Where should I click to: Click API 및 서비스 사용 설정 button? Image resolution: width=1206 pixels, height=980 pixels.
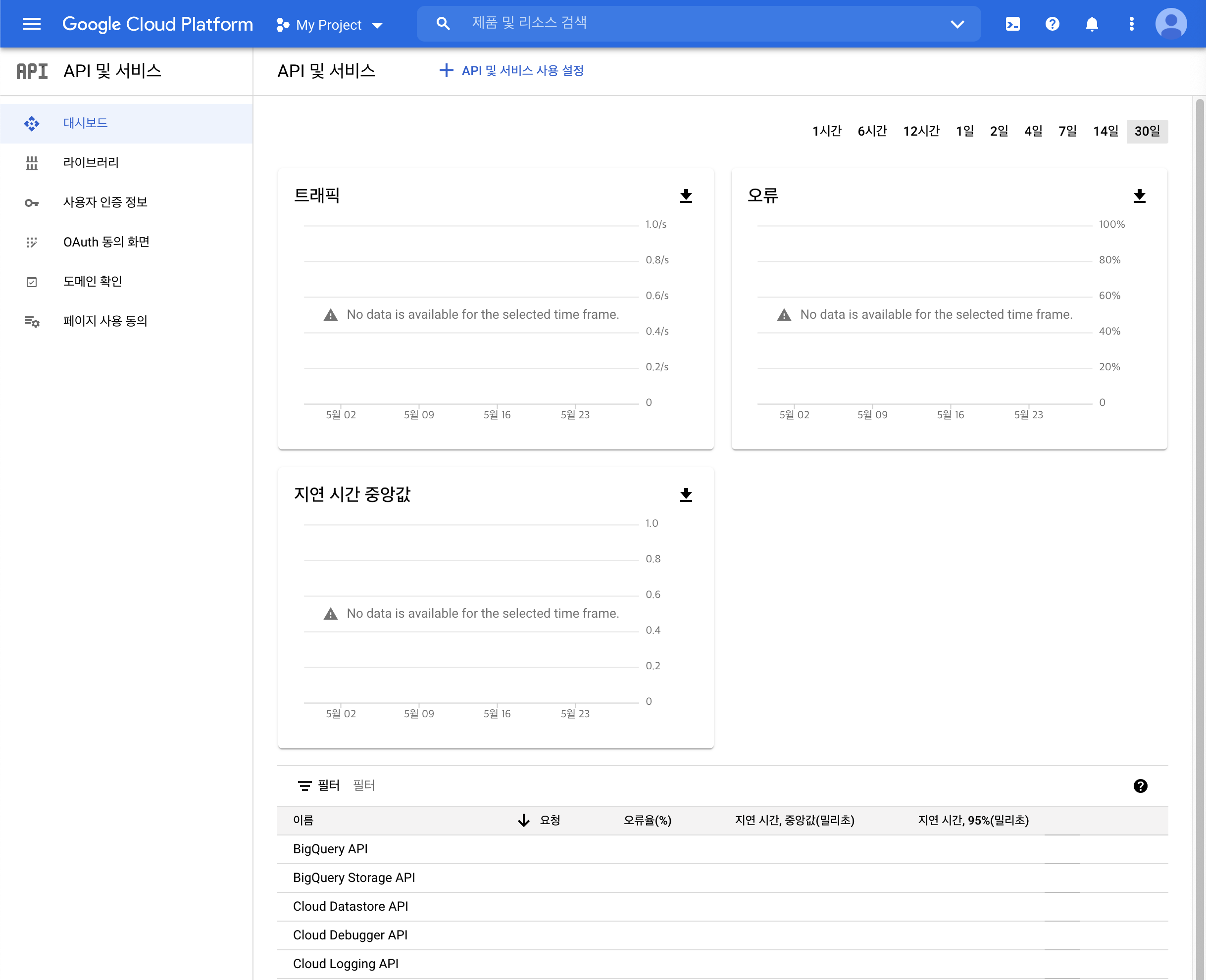point(511,71)
